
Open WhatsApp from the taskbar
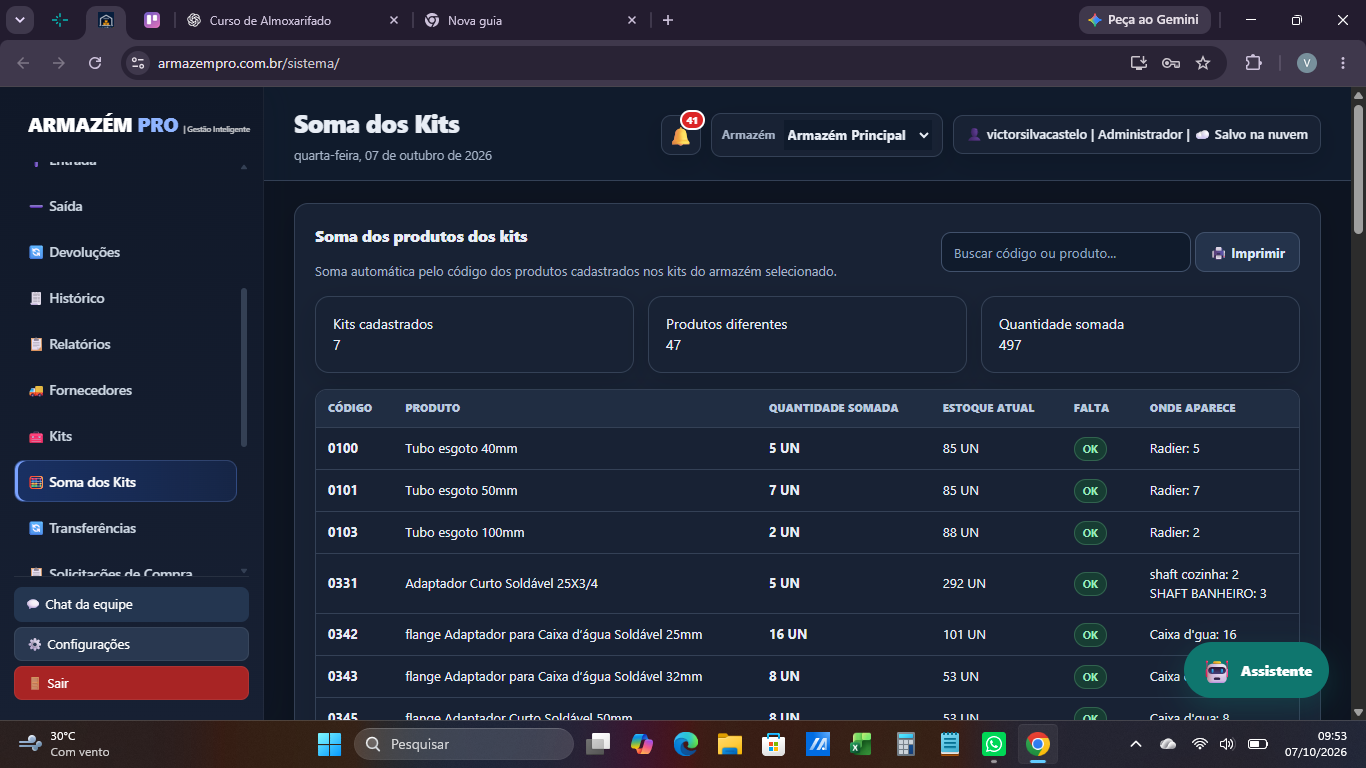coord(993,744)
